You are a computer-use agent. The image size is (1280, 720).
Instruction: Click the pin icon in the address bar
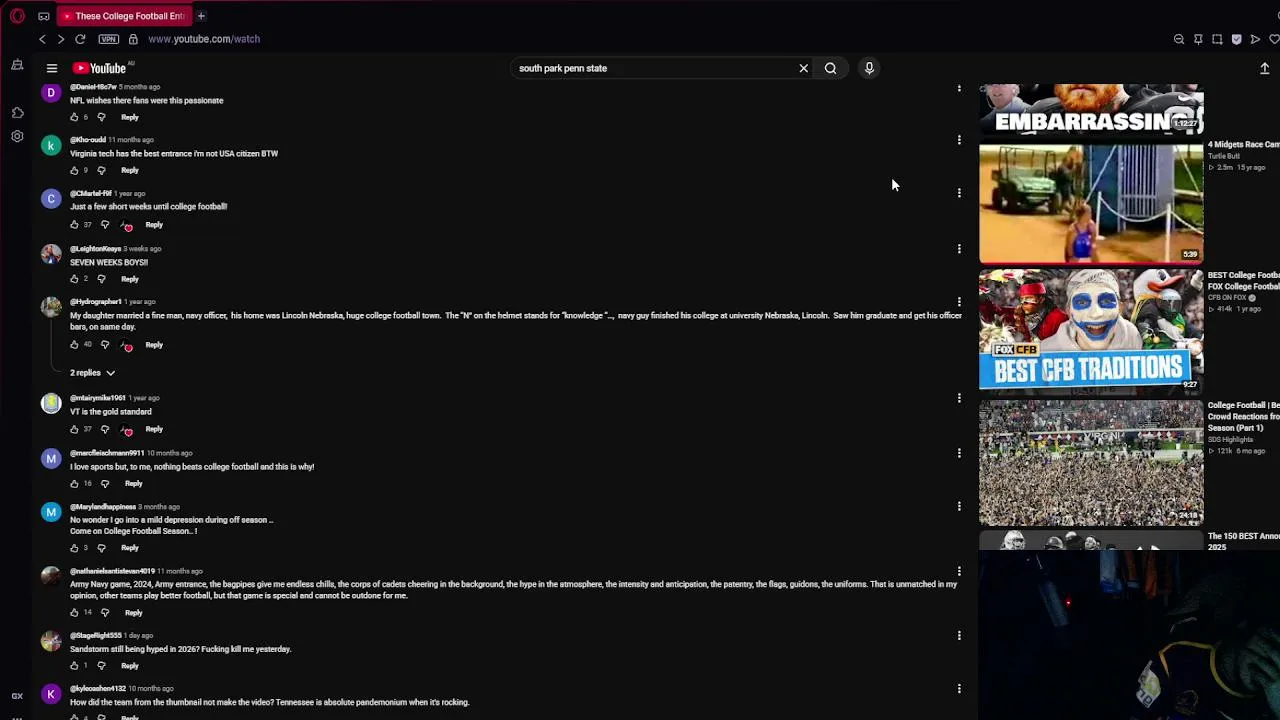tap(1198, 39)
